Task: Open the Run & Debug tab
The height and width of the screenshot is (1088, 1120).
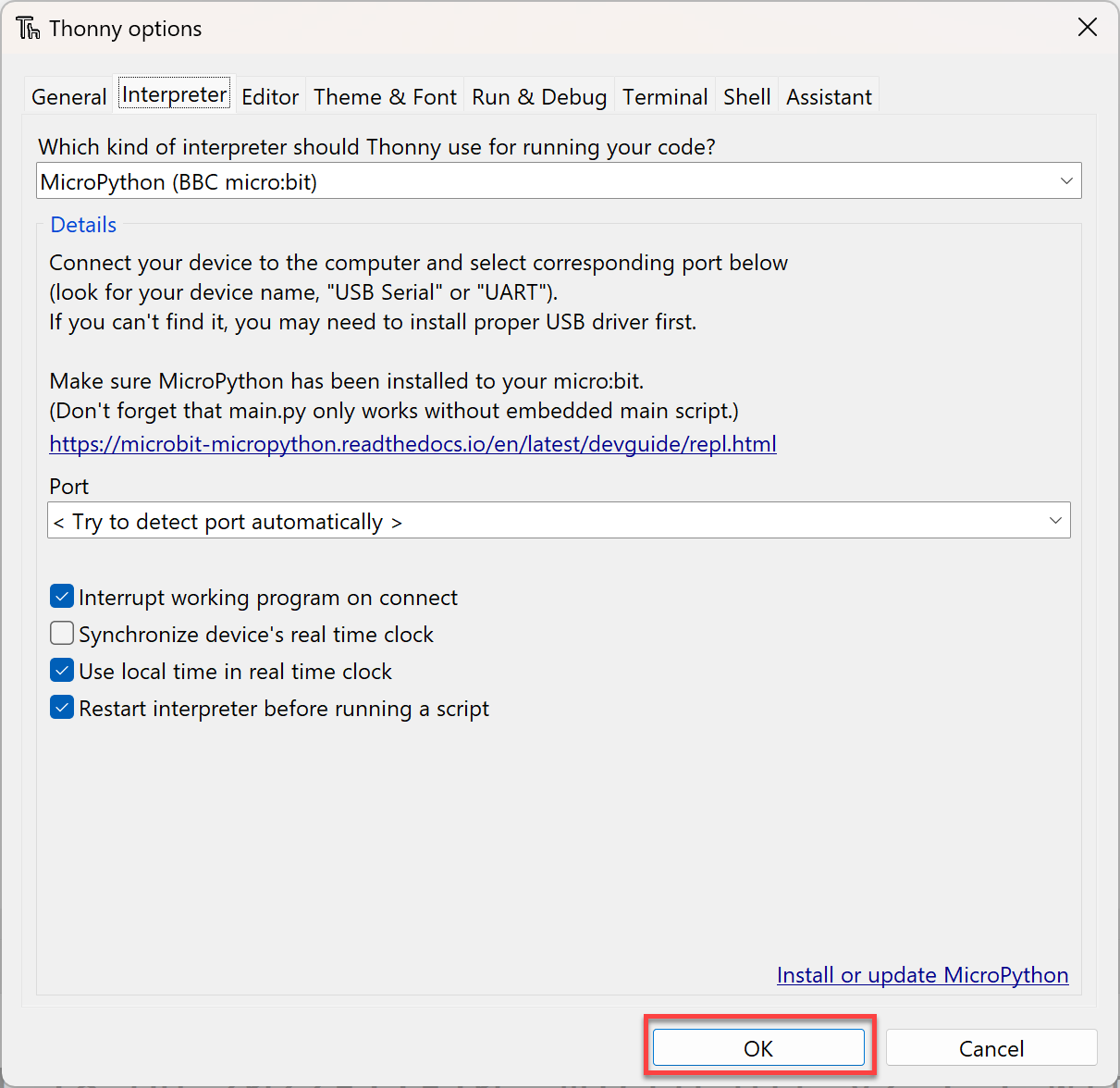Action: click(539, 96)
